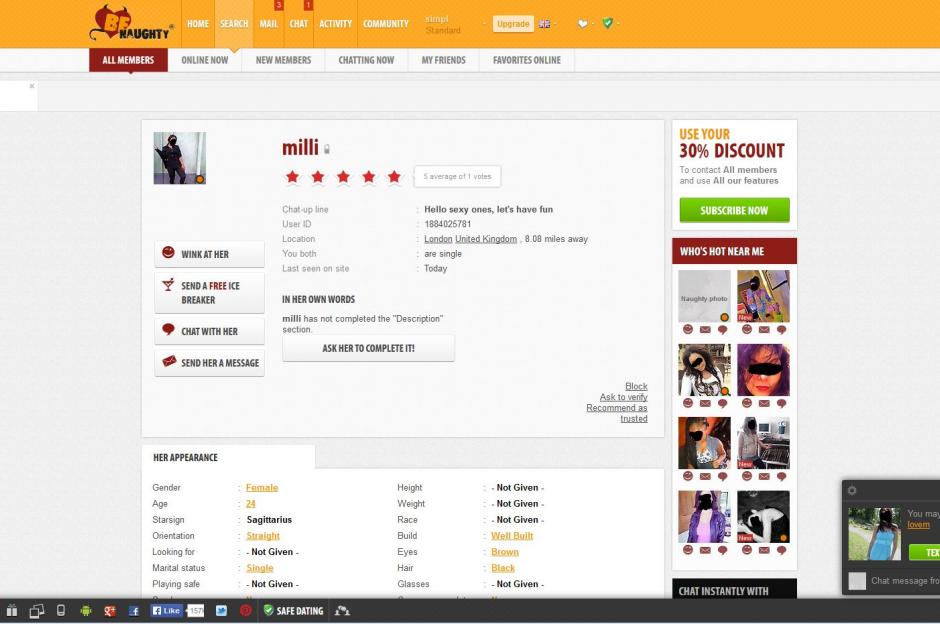This screenshot has height=624, width=940.
Task: Click the green shield icon in header
Action: pos(607,24)
